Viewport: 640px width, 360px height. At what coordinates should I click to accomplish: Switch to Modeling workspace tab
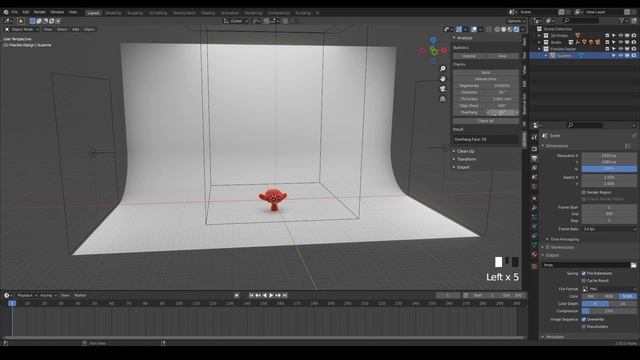(x=113, y=13)
